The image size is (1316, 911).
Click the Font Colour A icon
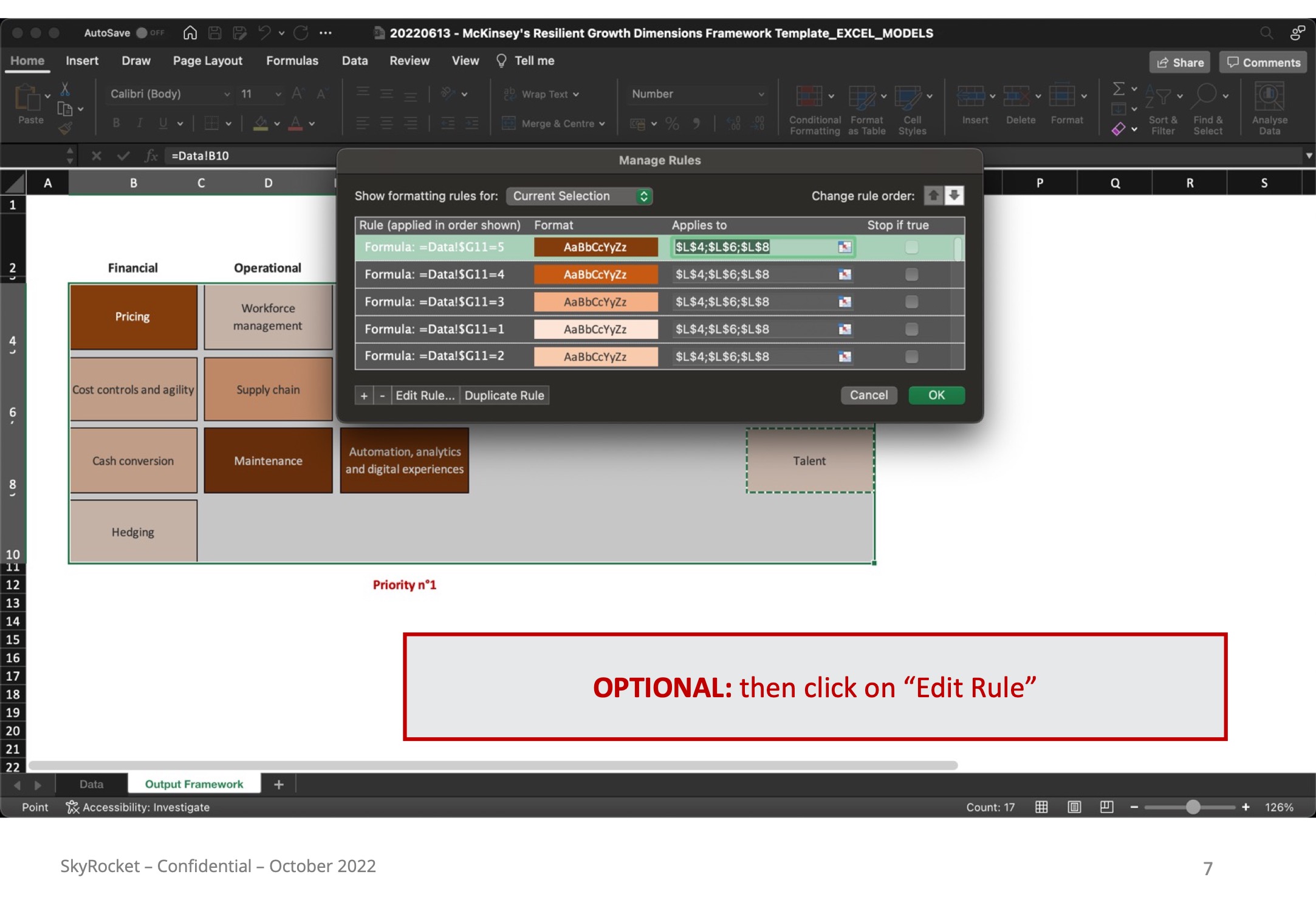click(x=296, y=123)
